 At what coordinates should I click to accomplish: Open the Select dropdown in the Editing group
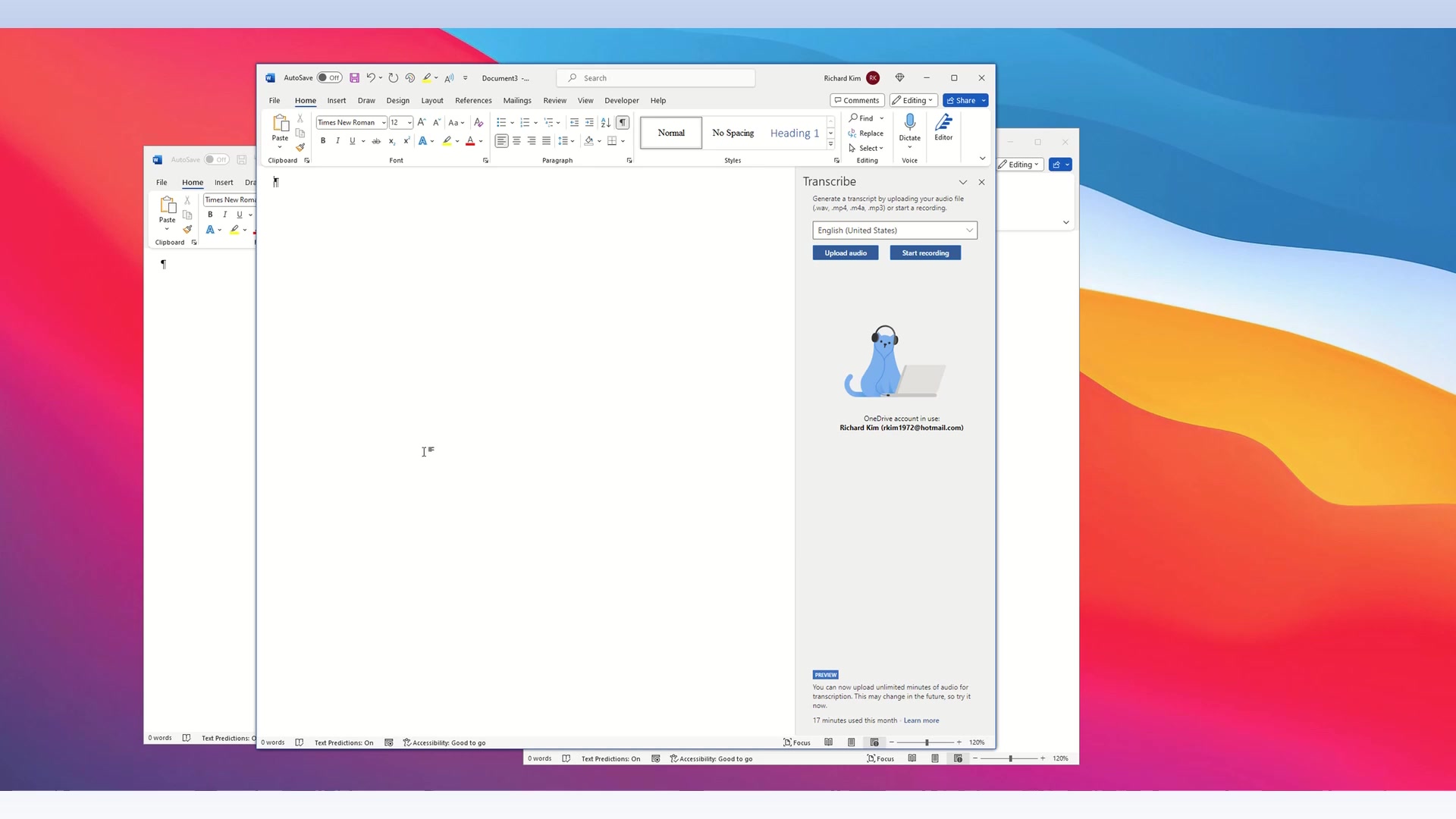866,148
